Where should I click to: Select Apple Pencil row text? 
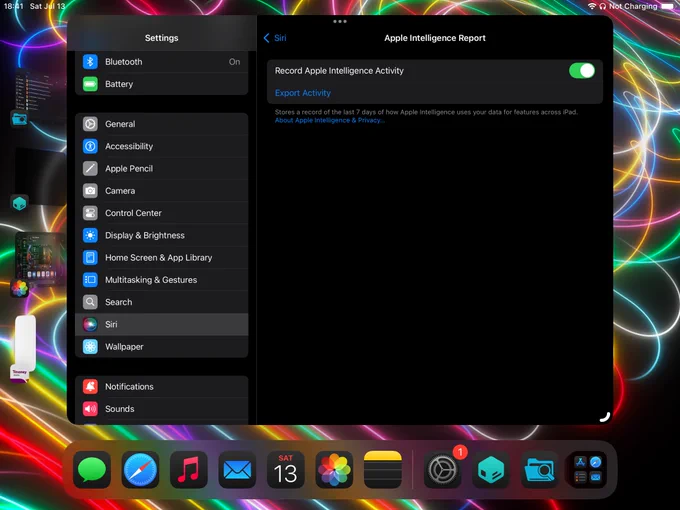click(129, 169)
